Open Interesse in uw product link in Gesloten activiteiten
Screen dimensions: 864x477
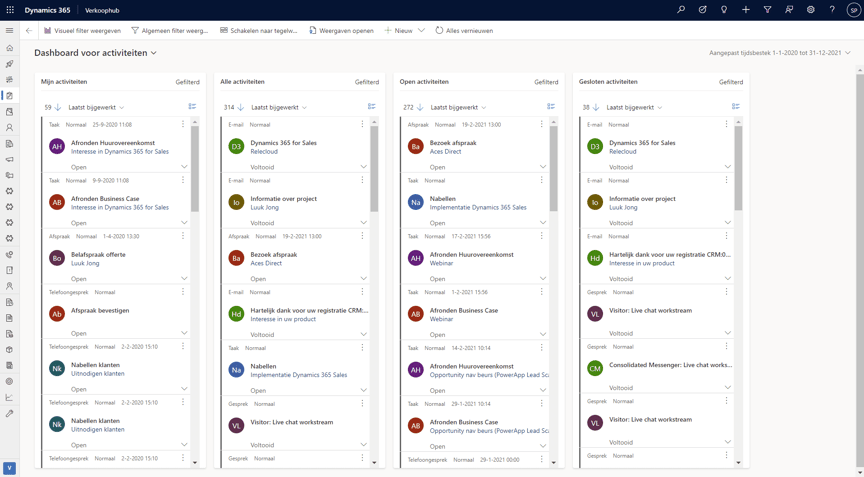pos(642,263)
